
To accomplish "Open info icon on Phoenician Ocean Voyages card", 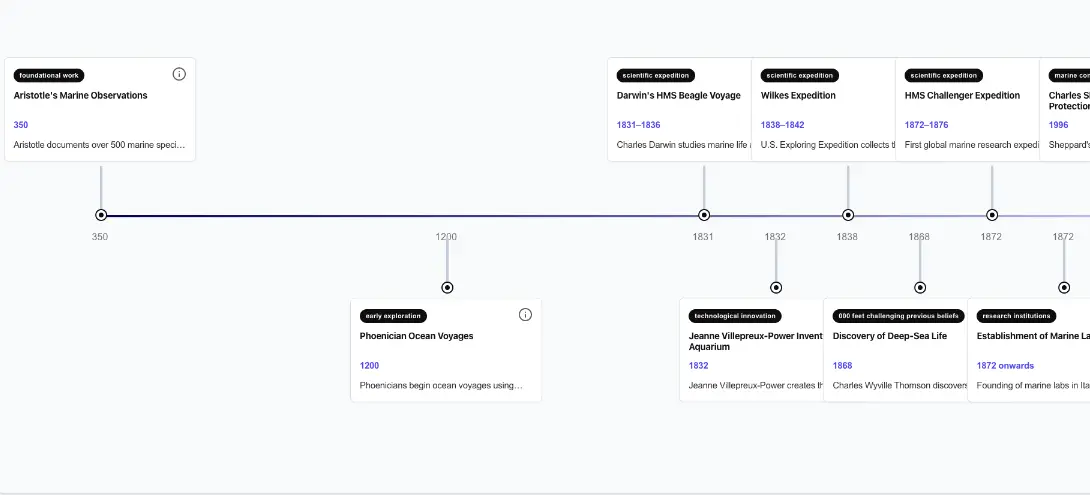I will [x=526, y=314].
